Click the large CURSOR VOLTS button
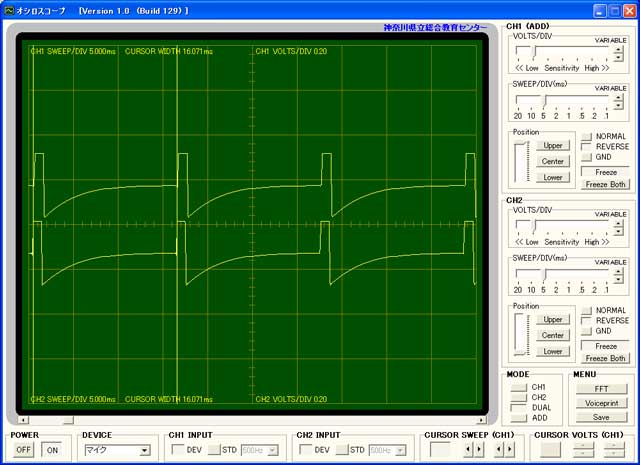640x465 pixels. (x=550, y=450)
